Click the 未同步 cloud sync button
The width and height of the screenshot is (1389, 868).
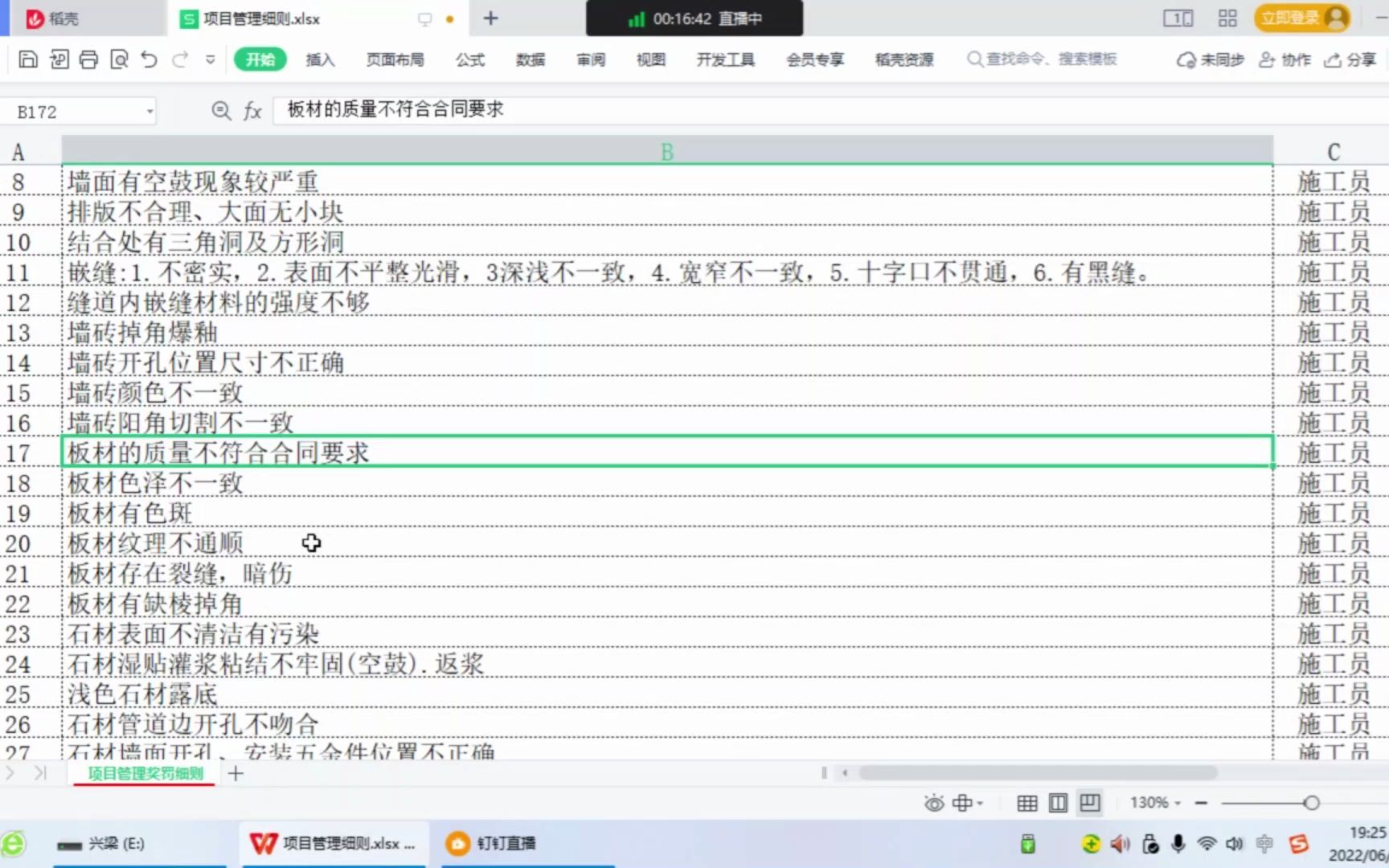[1211, 59]
